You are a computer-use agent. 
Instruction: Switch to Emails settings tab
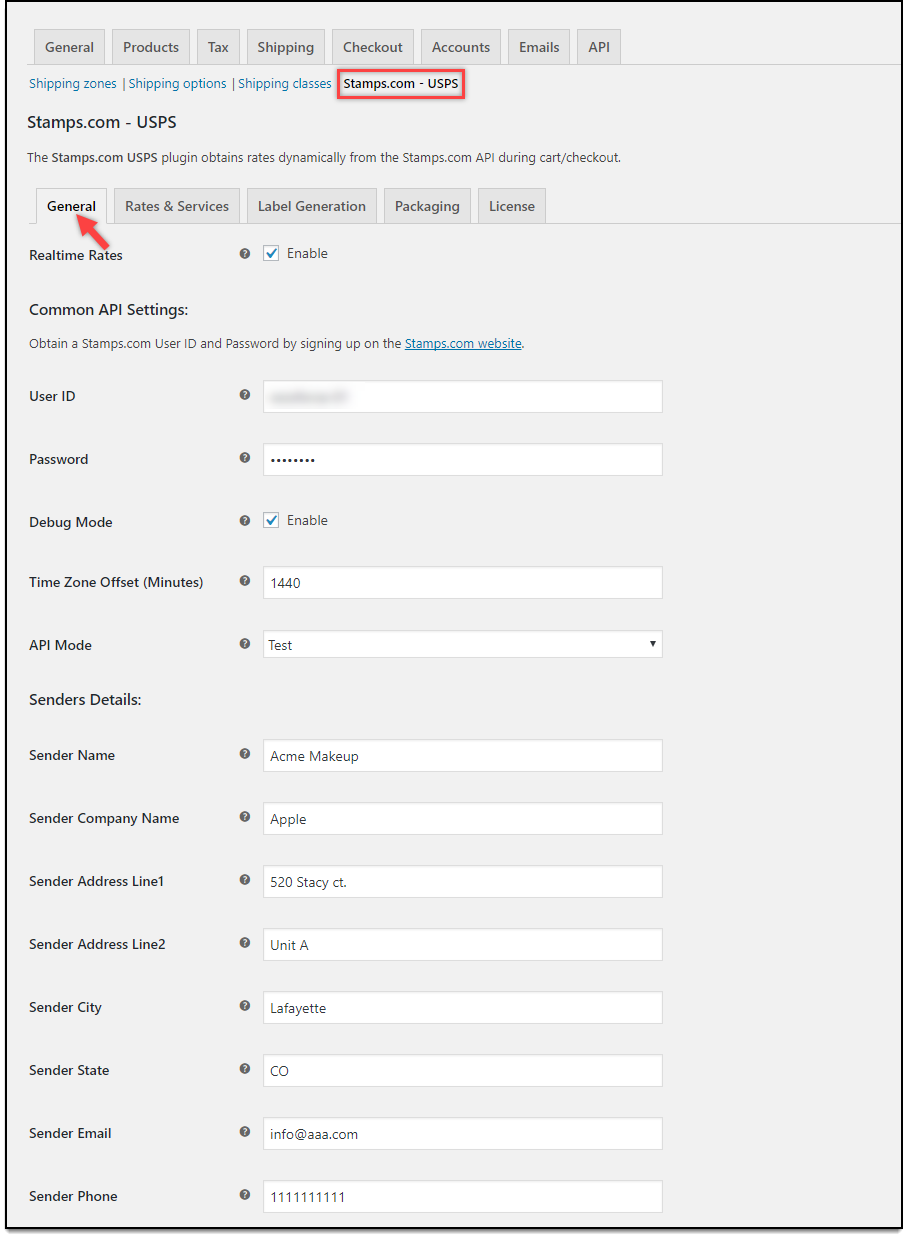point(539,47)
